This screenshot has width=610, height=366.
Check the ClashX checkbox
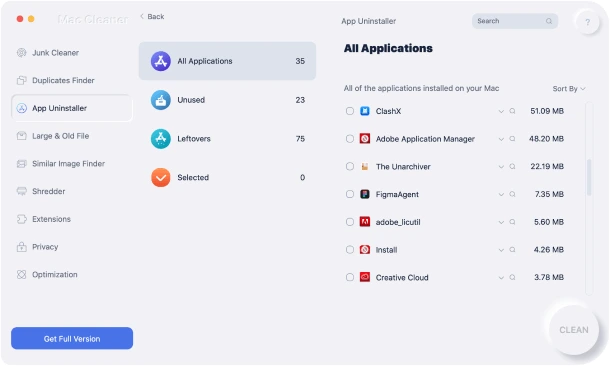tap(350, 111)
